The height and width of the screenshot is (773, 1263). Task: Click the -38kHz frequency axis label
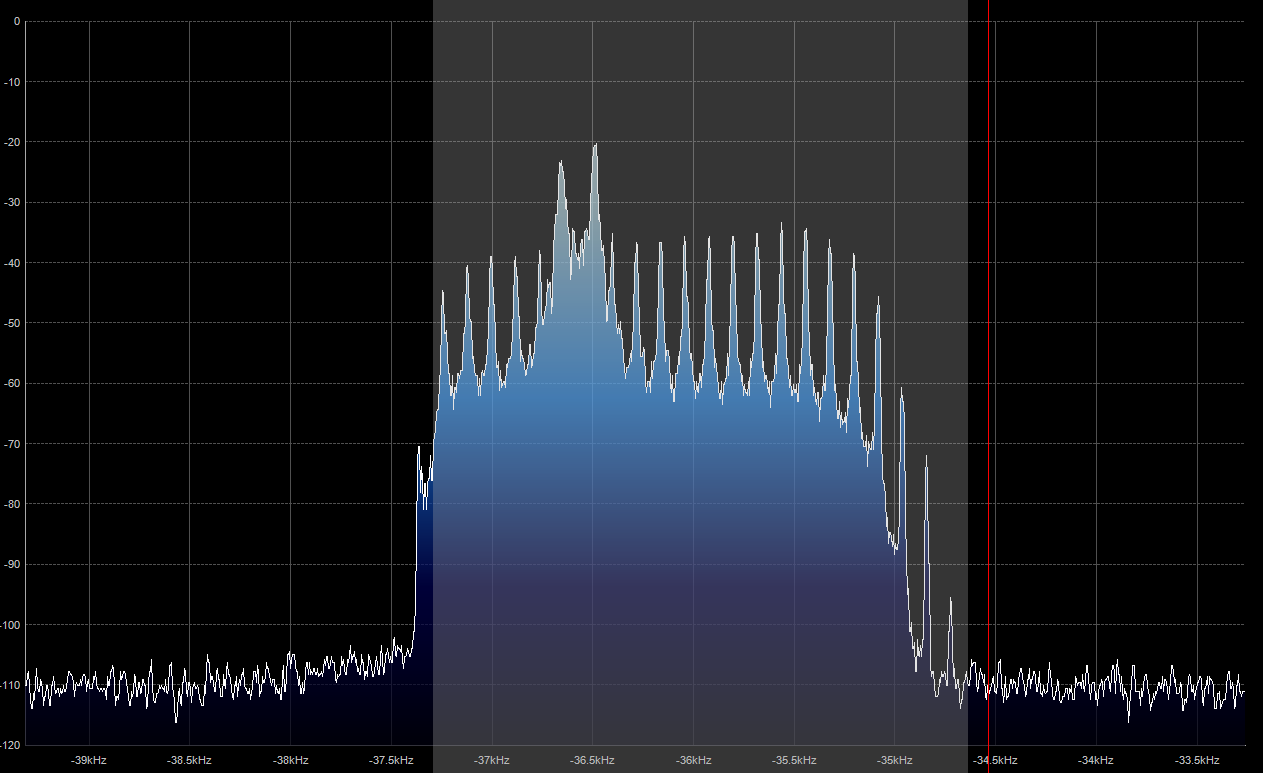tap(290, 760)
